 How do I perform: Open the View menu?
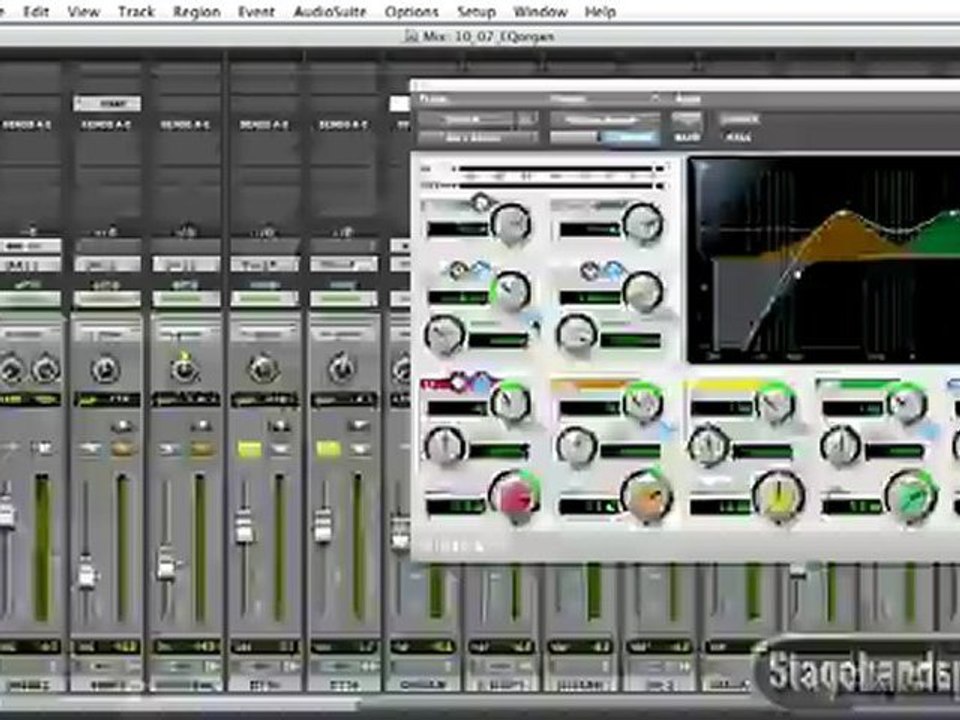click(83, 12)
